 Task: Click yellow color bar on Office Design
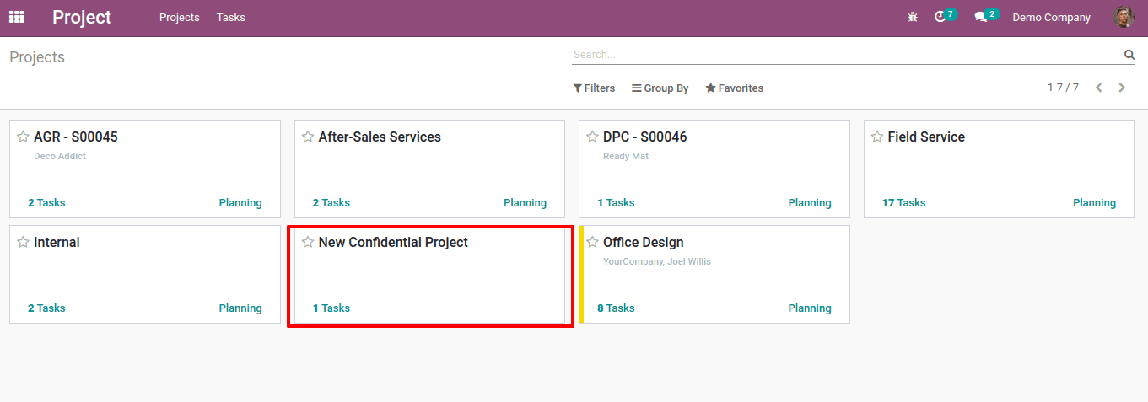(581, 275)
